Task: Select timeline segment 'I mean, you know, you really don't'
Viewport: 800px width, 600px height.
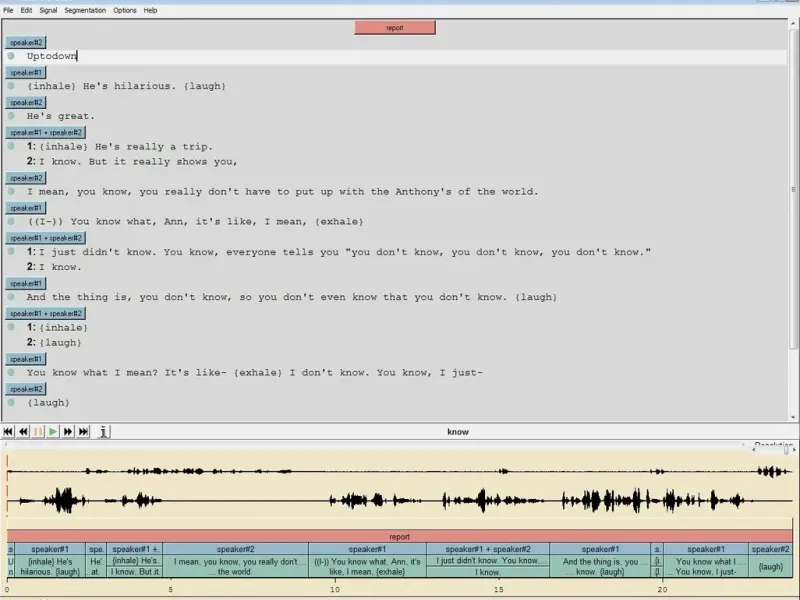Action: 236,566
